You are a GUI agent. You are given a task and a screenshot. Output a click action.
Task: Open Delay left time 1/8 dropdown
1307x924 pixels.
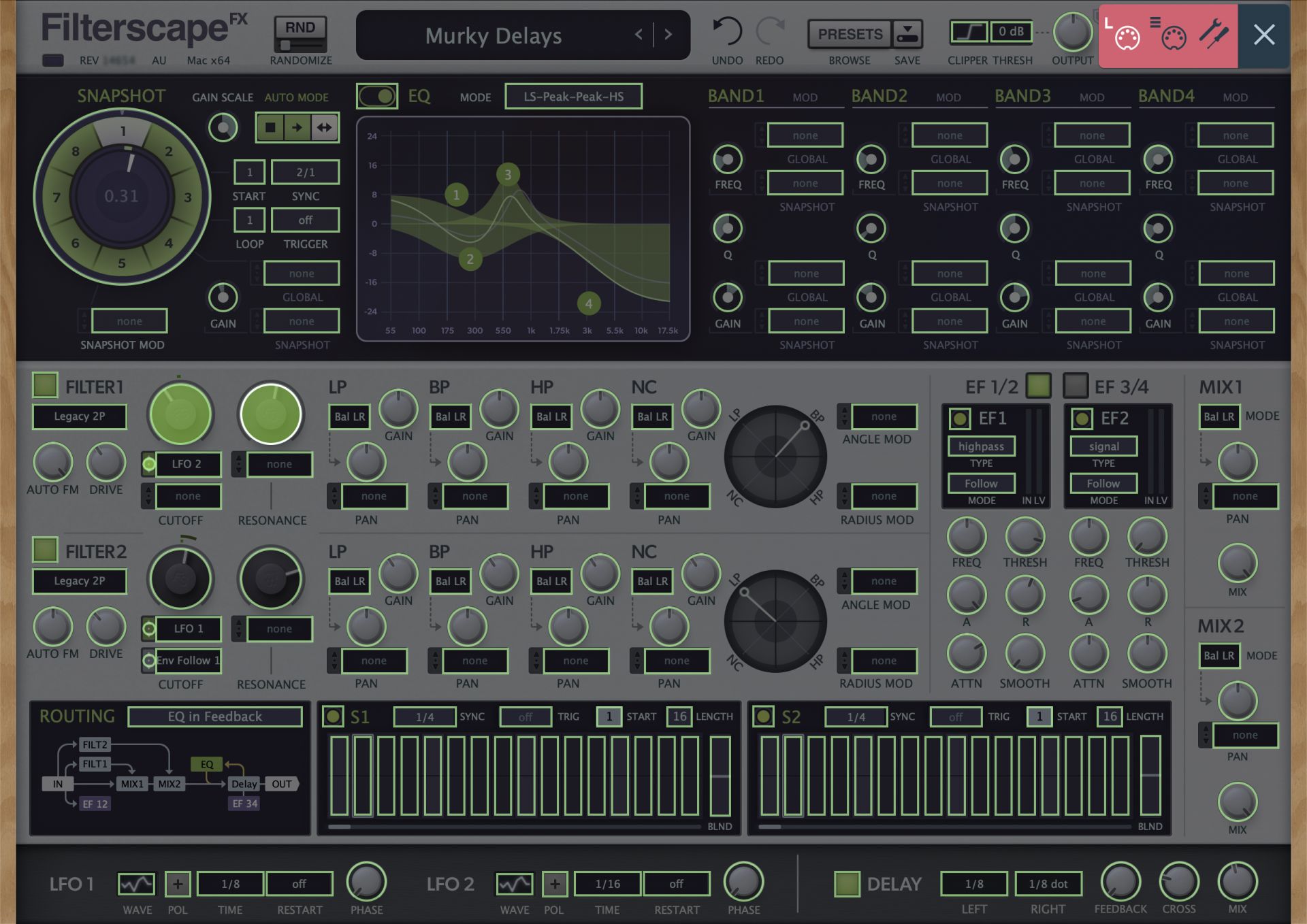(974, 884)
